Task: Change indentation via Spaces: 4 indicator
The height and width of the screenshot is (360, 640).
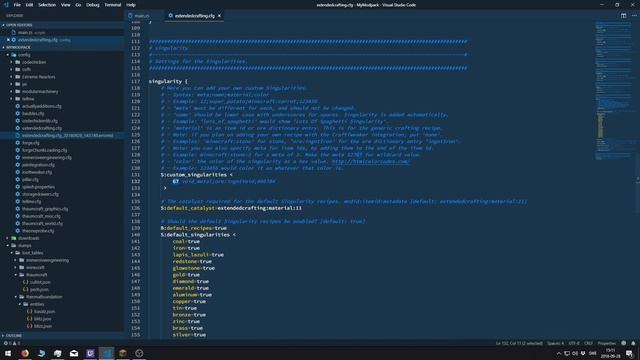Action: pyautogui.click(x=555, y=343)
